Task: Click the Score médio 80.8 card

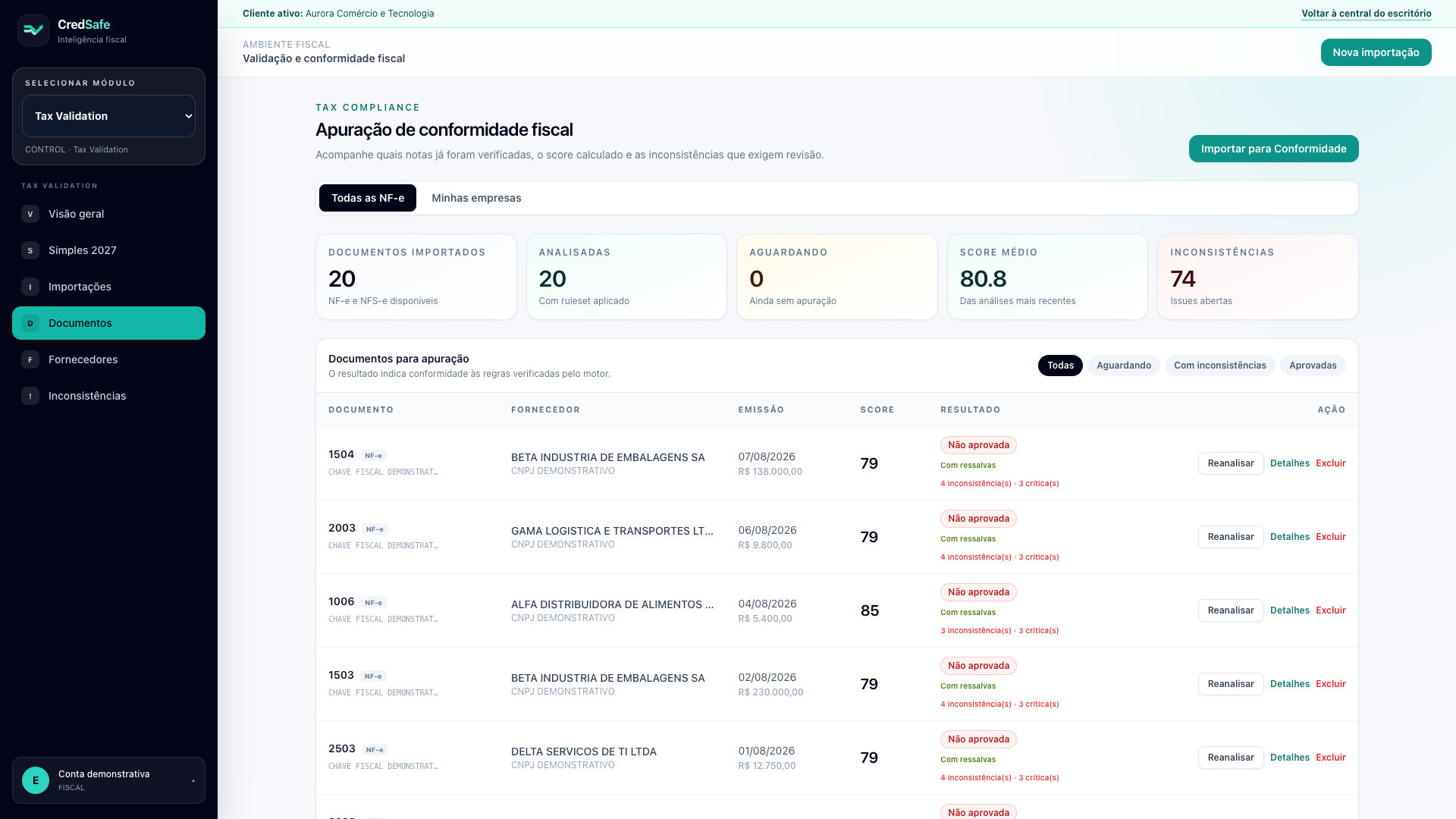Action: 1047,277
